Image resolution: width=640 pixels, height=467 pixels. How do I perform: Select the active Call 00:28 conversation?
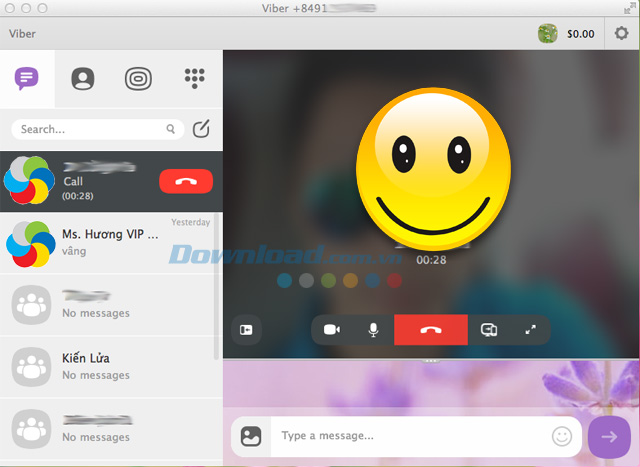[111, 182]
